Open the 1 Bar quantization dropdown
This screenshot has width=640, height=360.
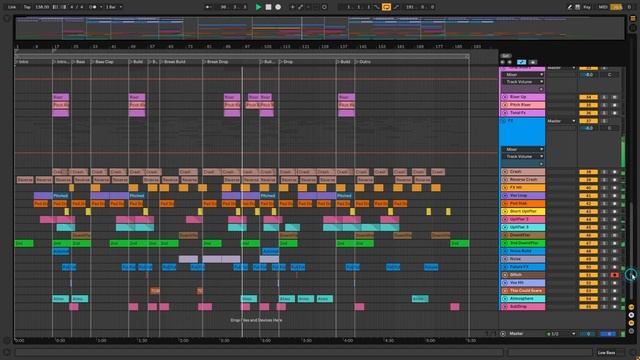coord(114,7)
